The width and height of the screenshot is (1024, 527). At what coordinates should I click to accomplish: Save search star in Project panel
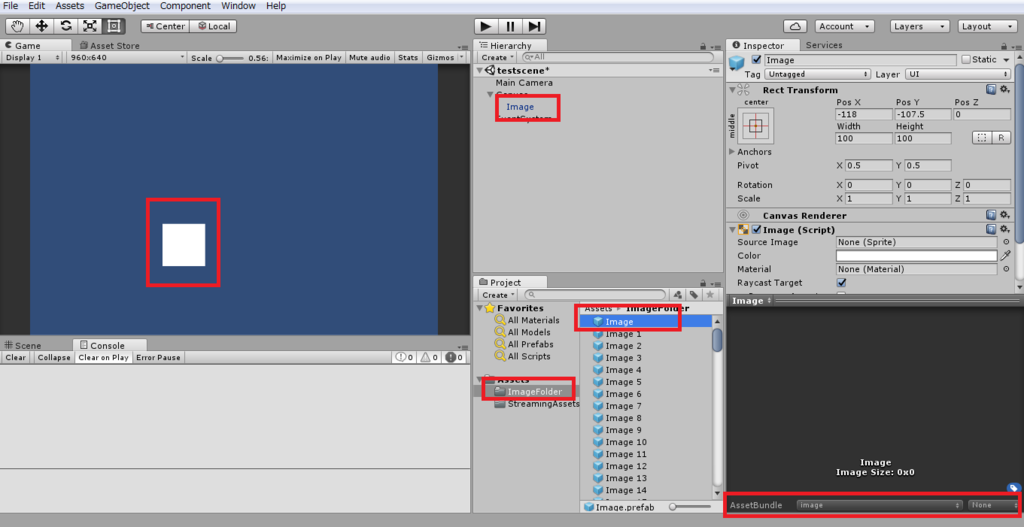click(710, 295)
